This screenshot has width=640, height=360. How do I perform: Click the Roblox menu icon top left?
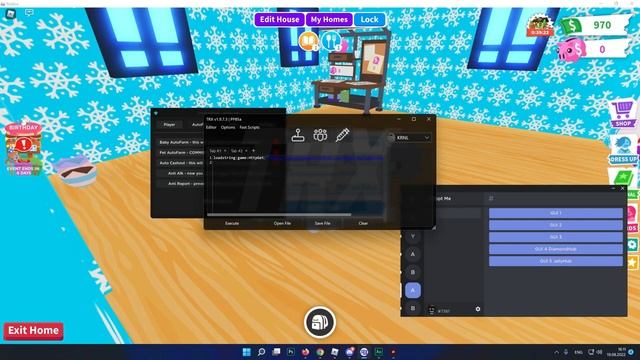11,14
